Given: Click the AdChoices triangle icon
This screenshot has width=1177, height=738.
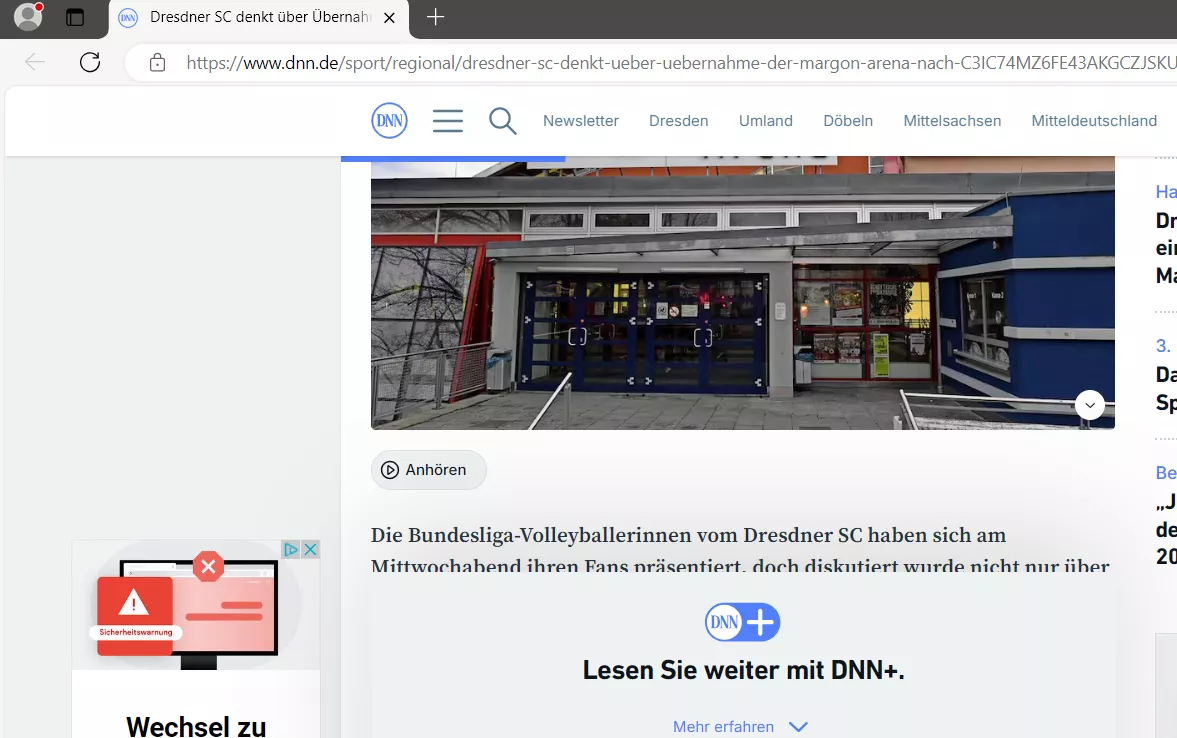Looking at the screenshot, I should (291, 549).
